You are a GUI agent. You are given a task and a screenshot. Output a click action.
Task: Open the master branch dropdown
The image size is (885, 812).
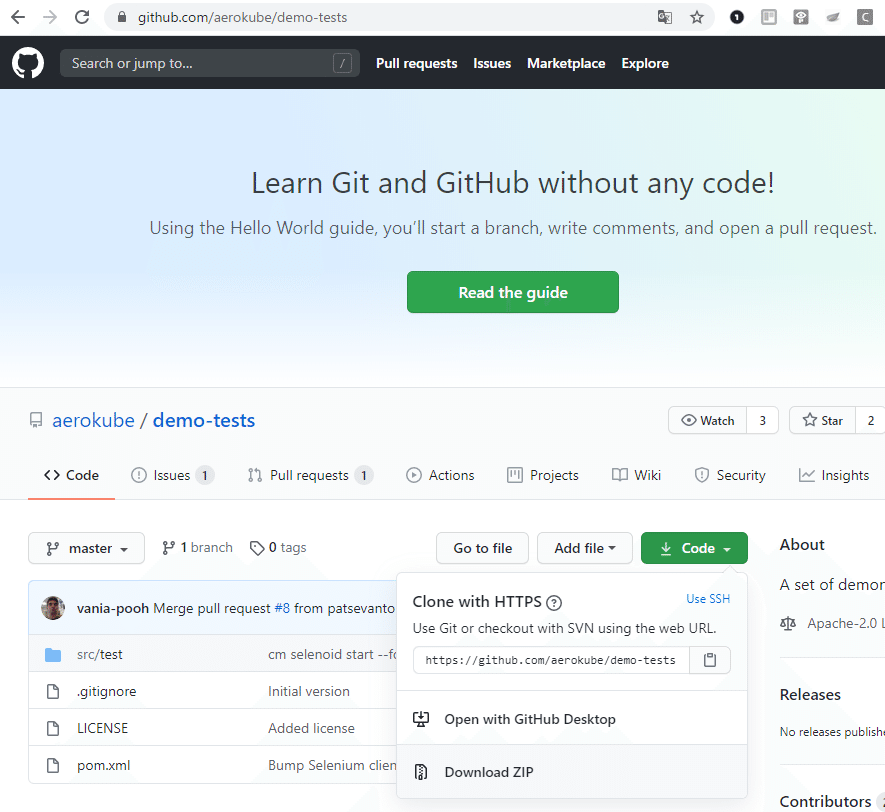point(86,548)
